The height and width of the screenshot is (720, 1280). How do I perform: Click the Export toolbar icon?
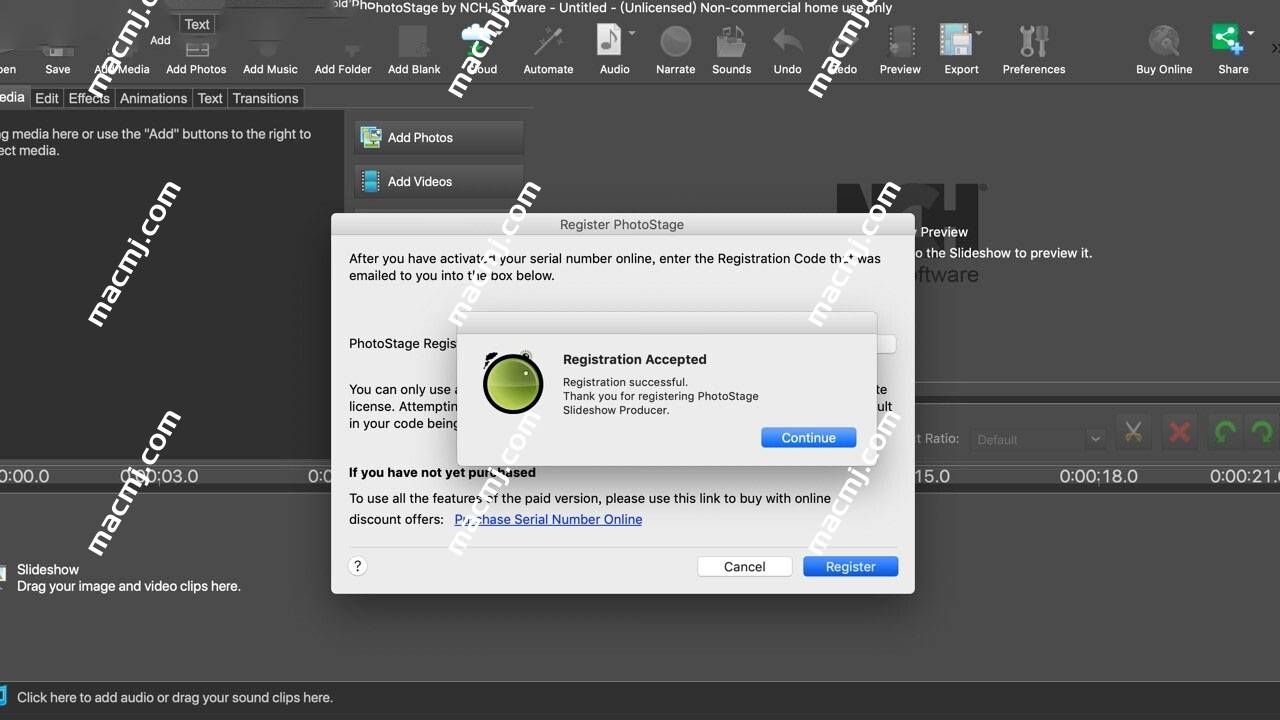coord(957,42)
